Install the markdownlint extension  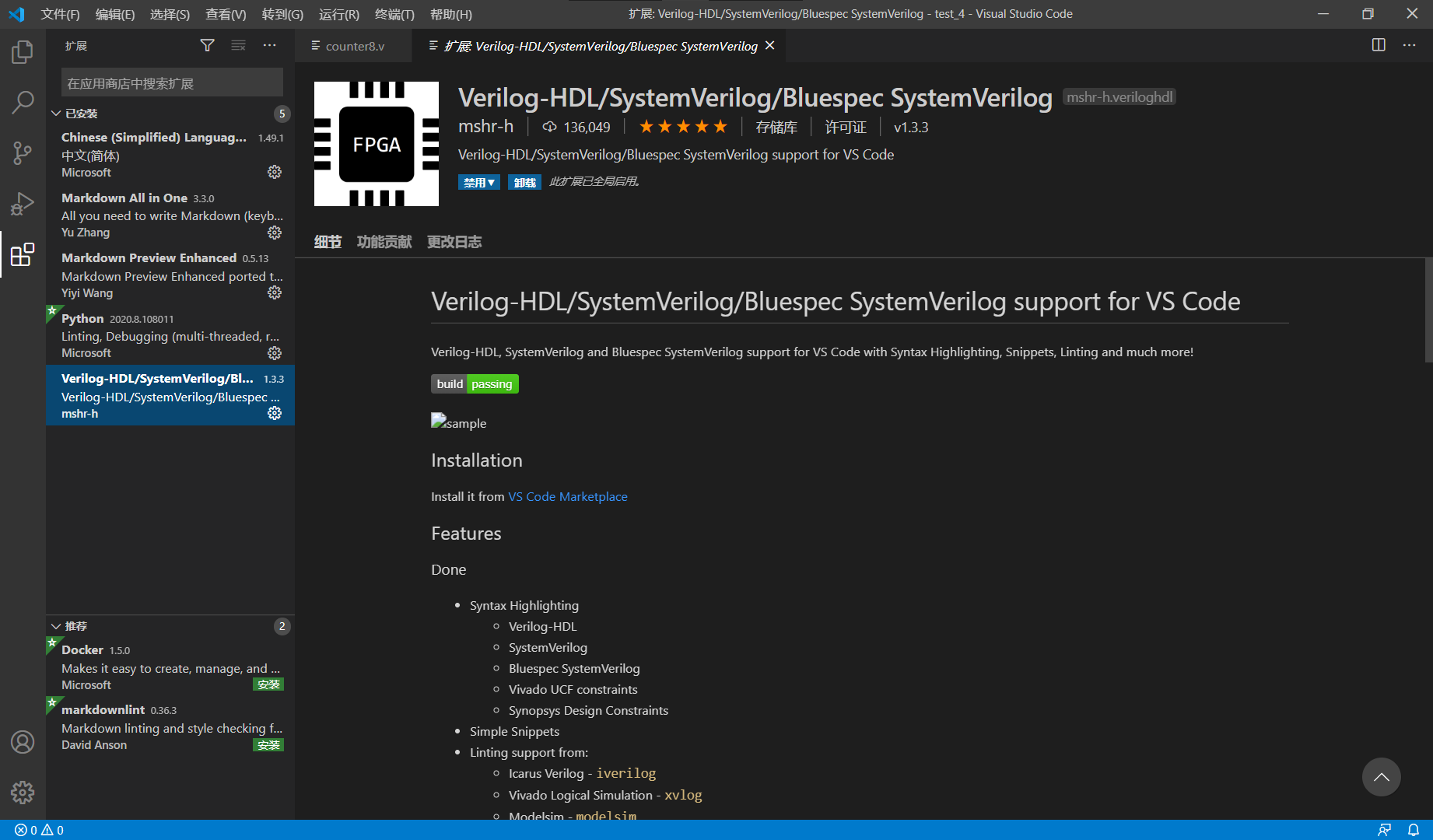(x=268, y=745)
